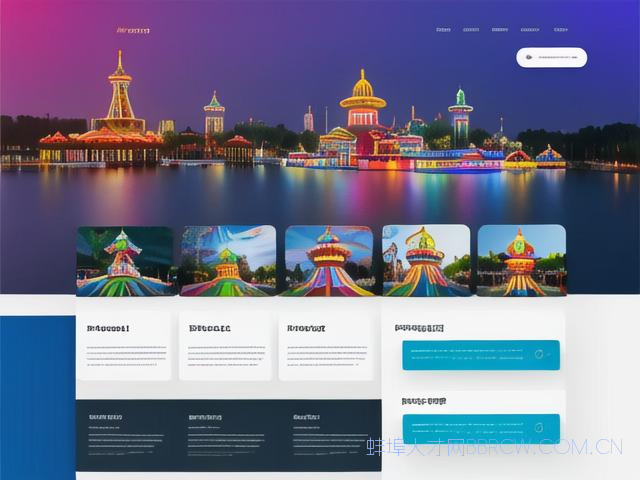
Task: Select the last carousel thumbnail image
Action: click(x=521, y=260)
